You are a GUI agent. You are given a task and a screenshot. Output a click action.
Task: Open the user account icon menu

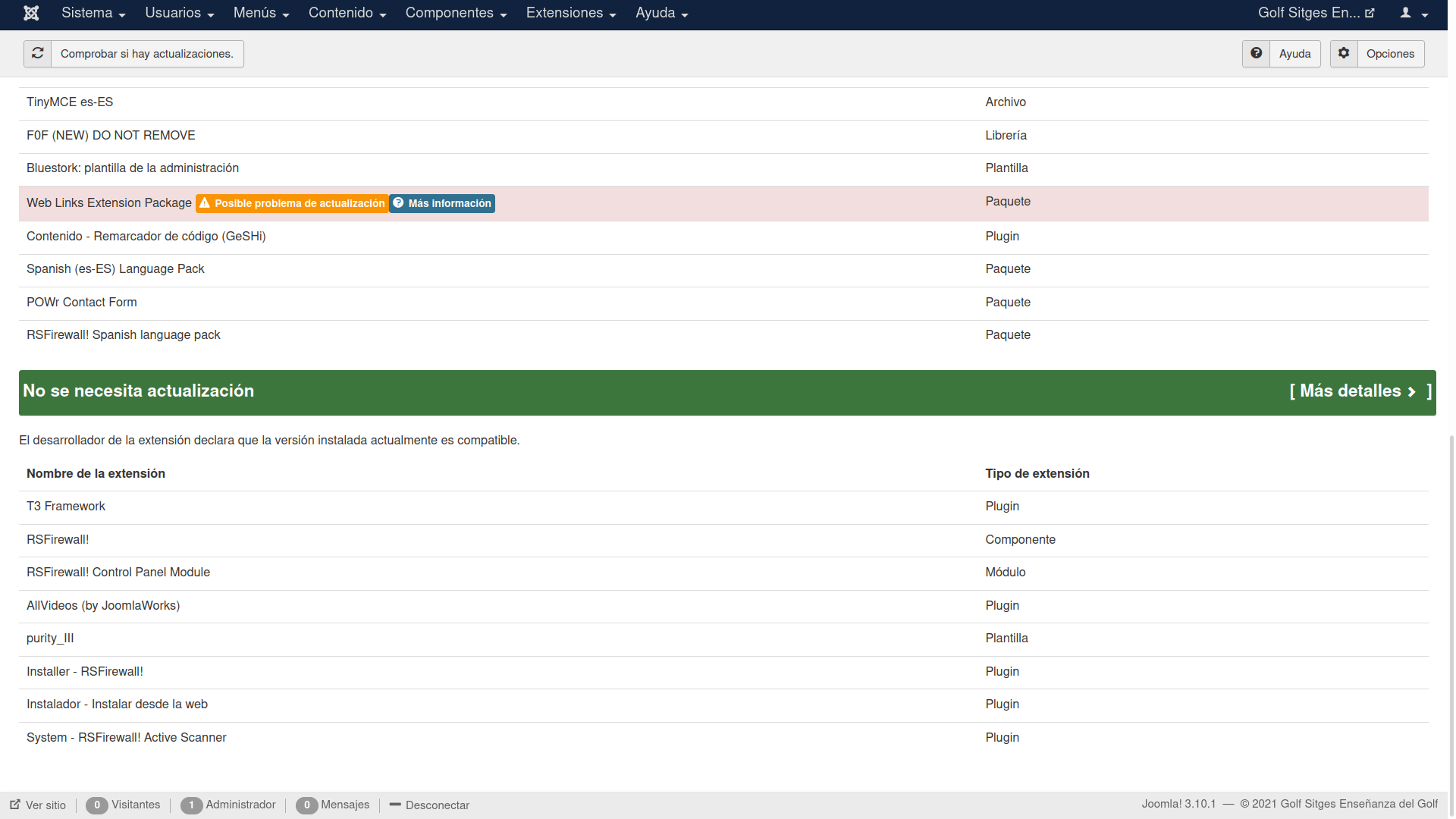(1406, 13)
